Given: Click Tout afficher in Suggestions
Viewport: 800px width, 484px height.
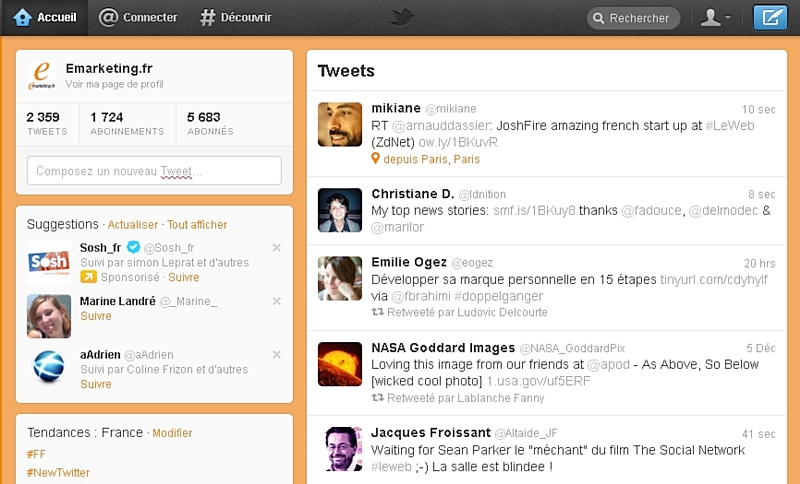Looking at the screenshot, I should point(197,225).
